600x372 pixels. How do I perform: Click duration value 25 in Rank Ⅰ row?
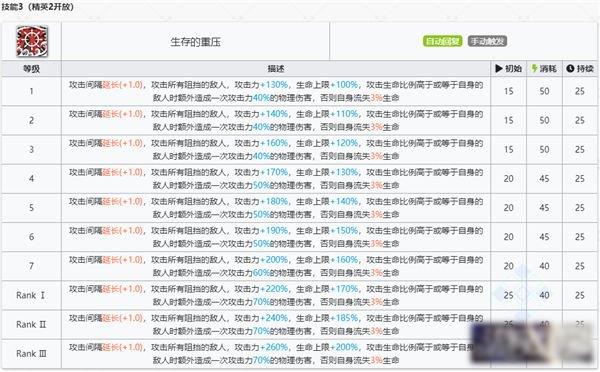[x=580, y=295]
